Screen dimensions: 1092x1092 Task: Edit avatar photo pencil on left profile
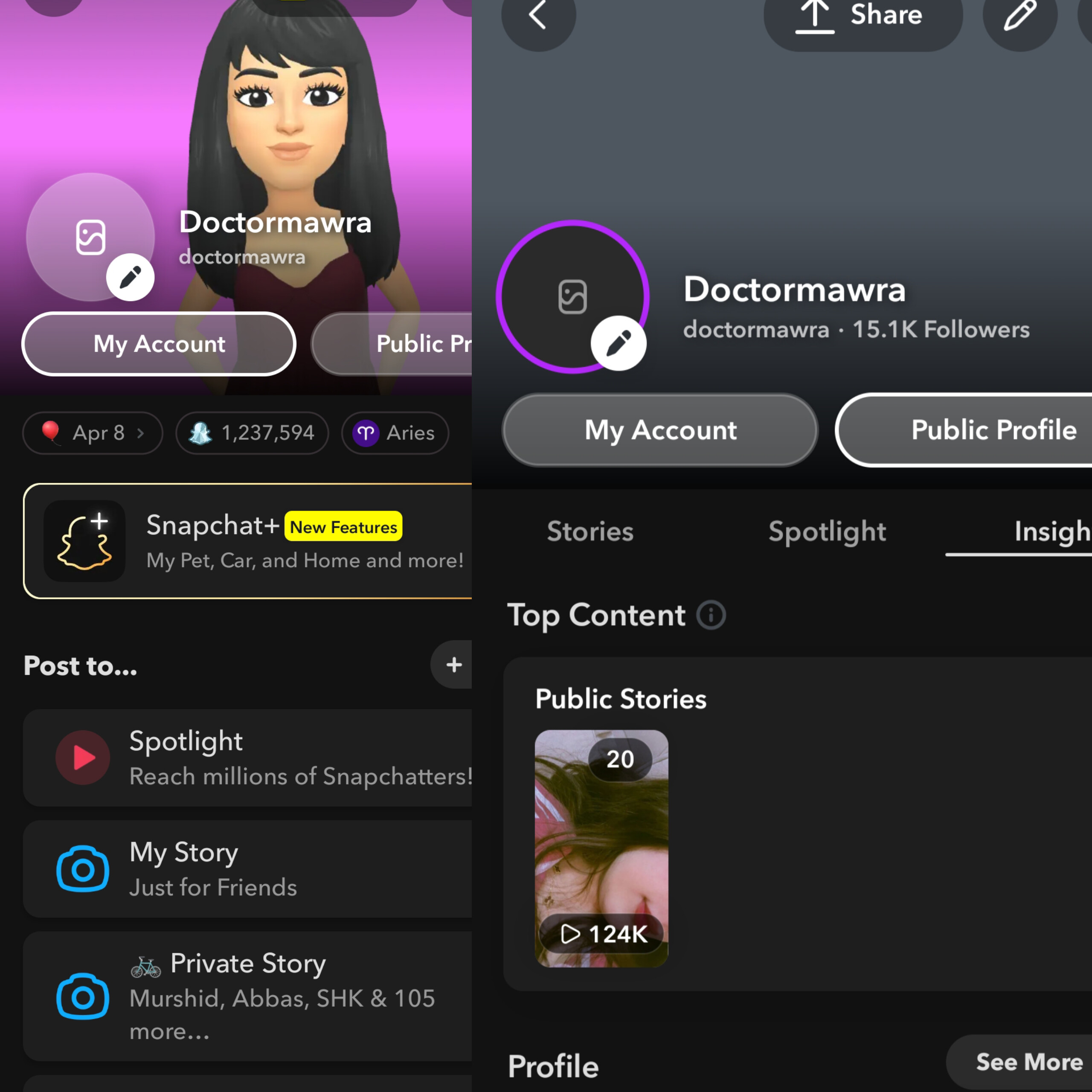[x=130, y=277]
